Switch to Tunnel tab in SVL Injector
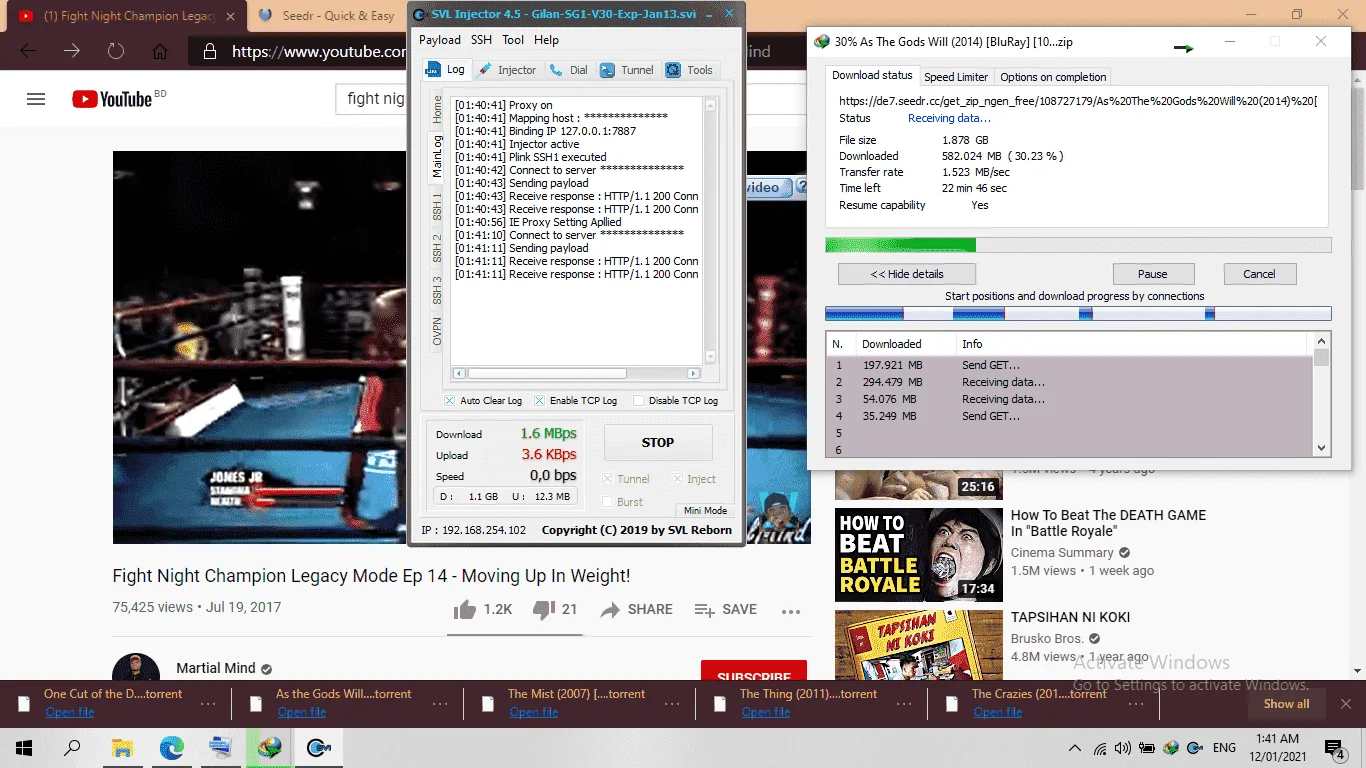This screenshot has height=768, width=1366. pyautogui.click(x=627, y=70)
